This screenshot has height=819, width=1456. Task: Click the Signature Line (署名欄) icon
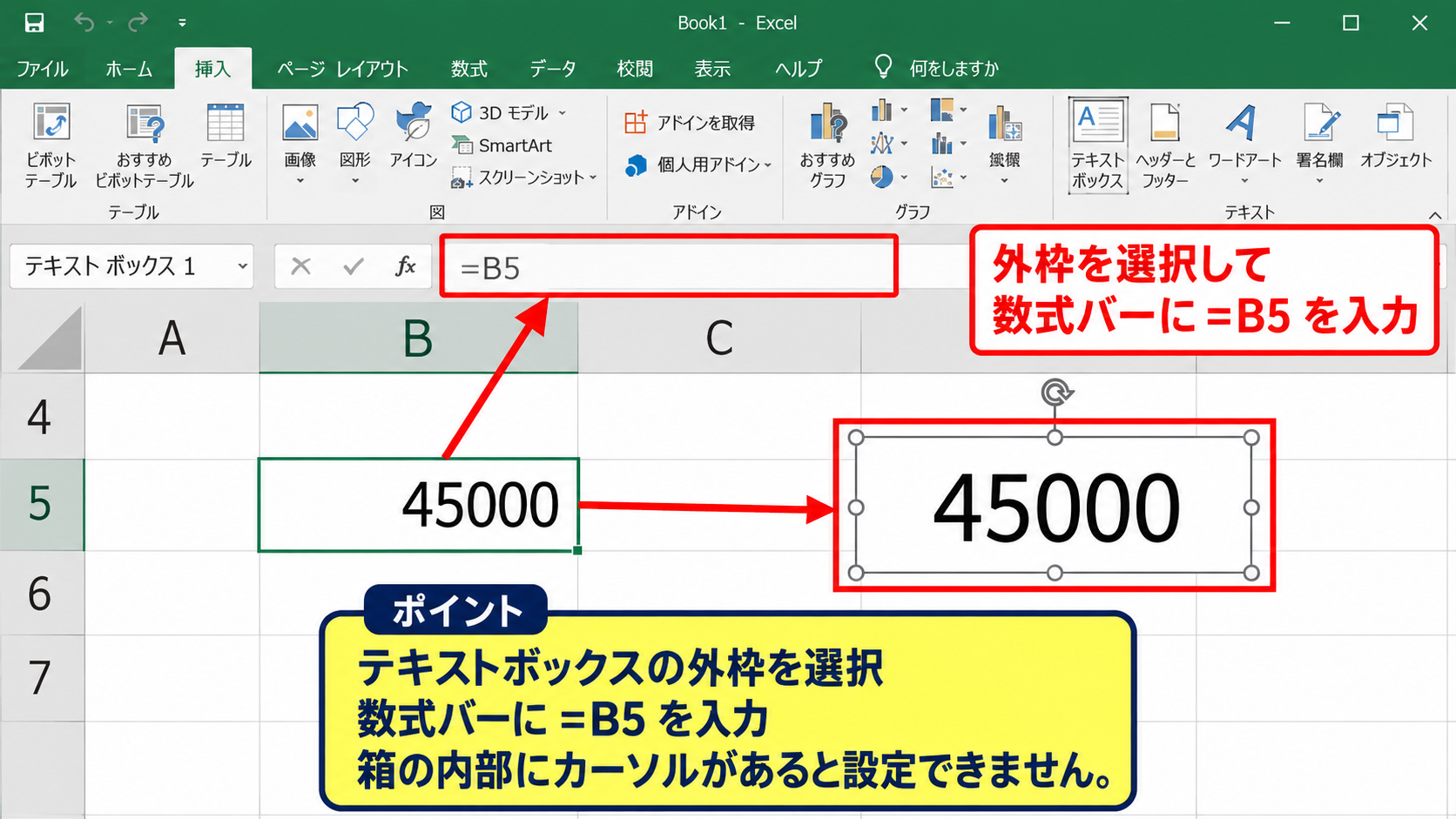1321,123
